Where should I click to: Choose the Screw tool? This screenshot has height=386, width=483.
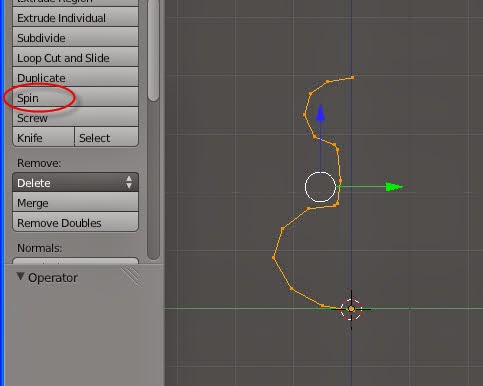(75, 117)
